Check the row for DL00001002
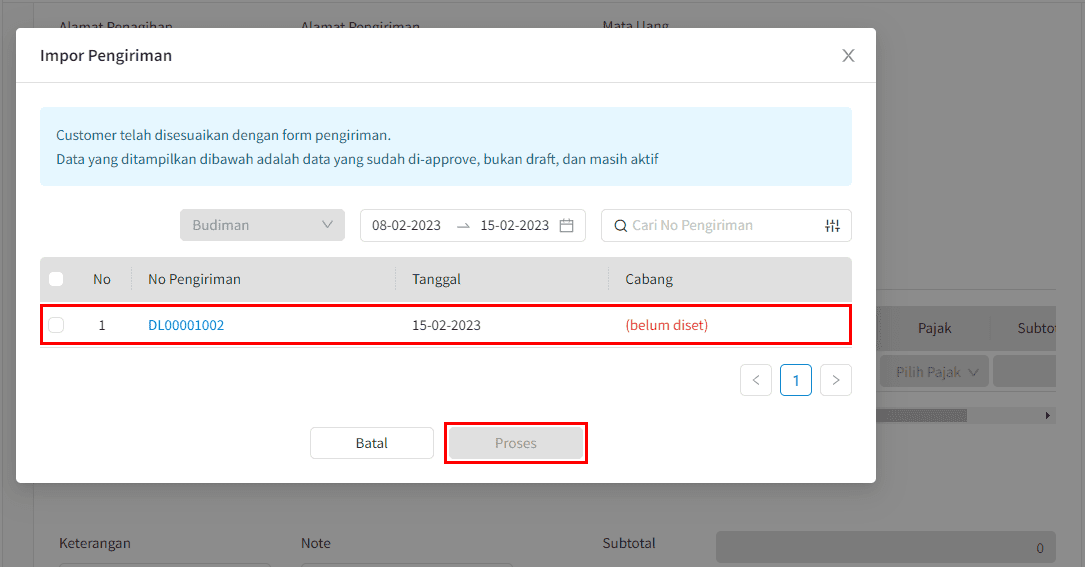Screen dimensions: 1085x567 click(56, 325)
